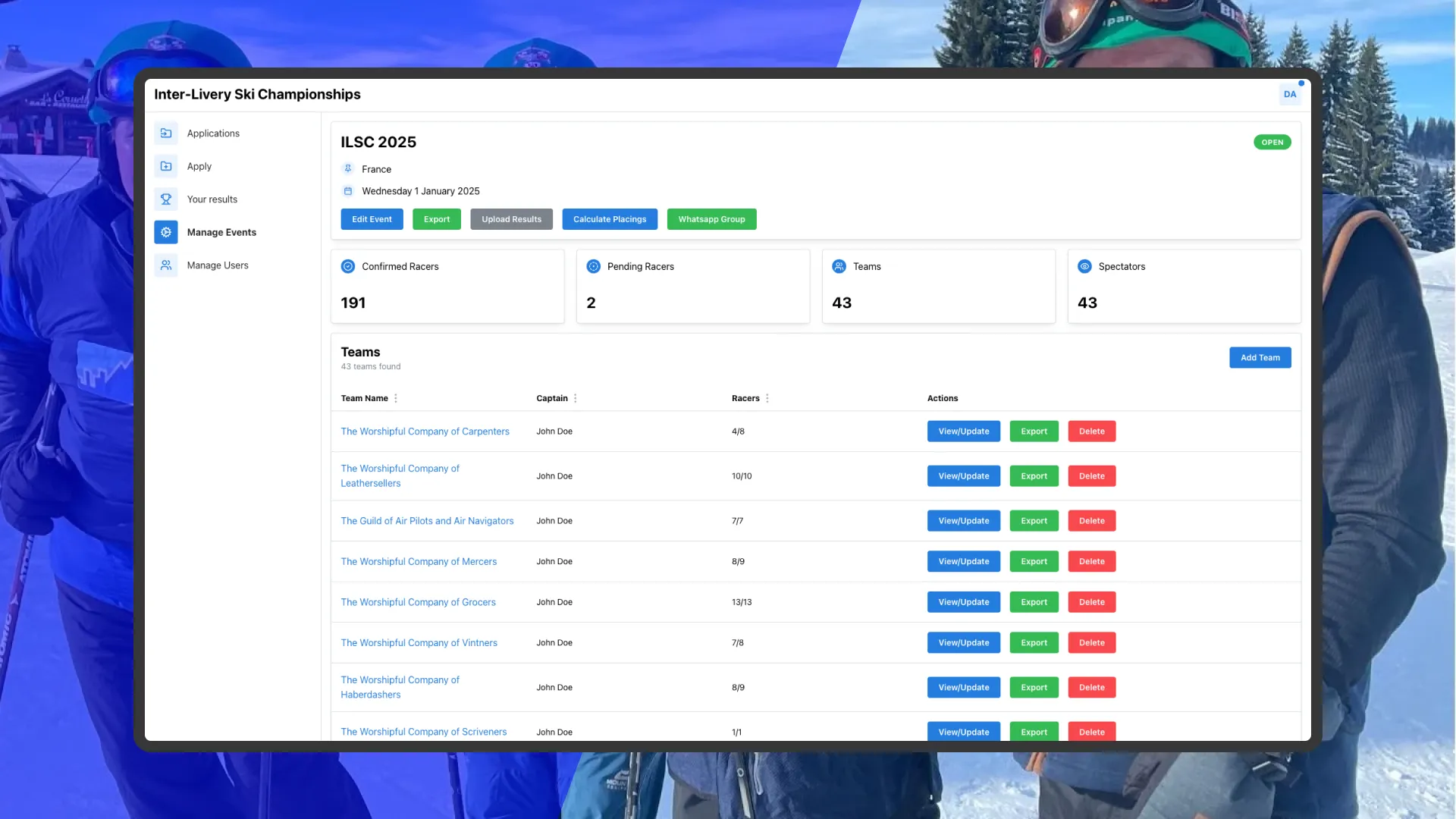Select the calendar icon beside the event date
1456x819 pixels.
coord(348,190)
